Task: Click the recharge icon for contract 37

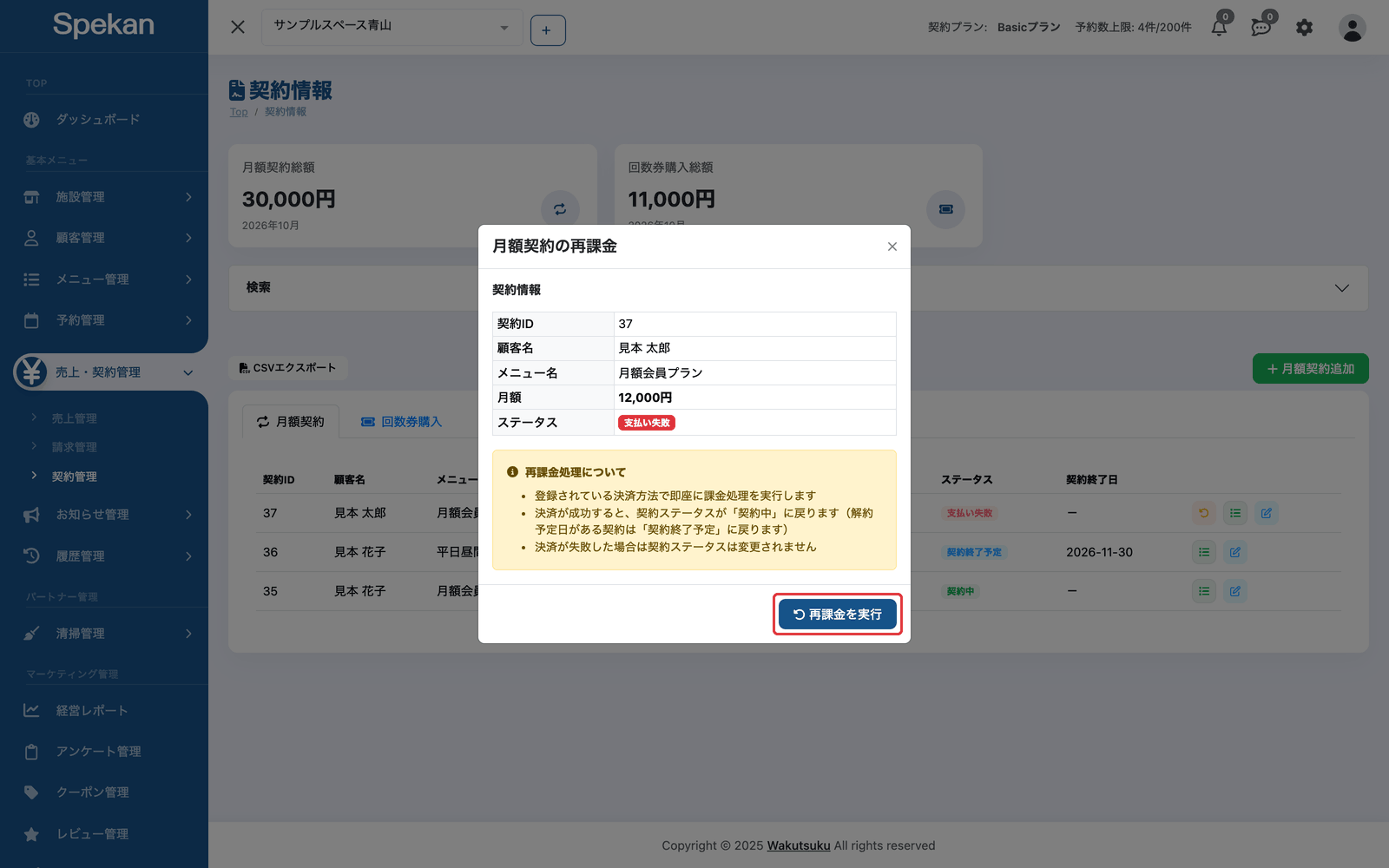Action: [x=1203, y=513]
